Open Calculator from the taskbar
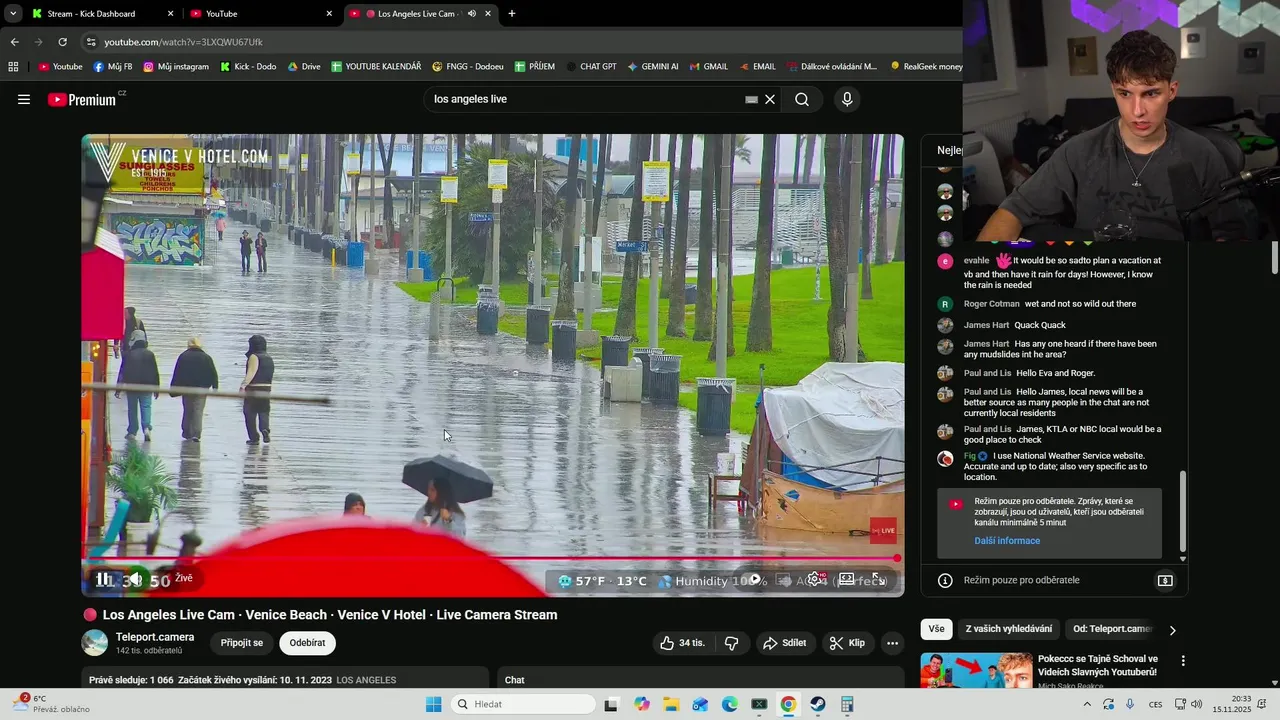 click(x=847, y=704)
